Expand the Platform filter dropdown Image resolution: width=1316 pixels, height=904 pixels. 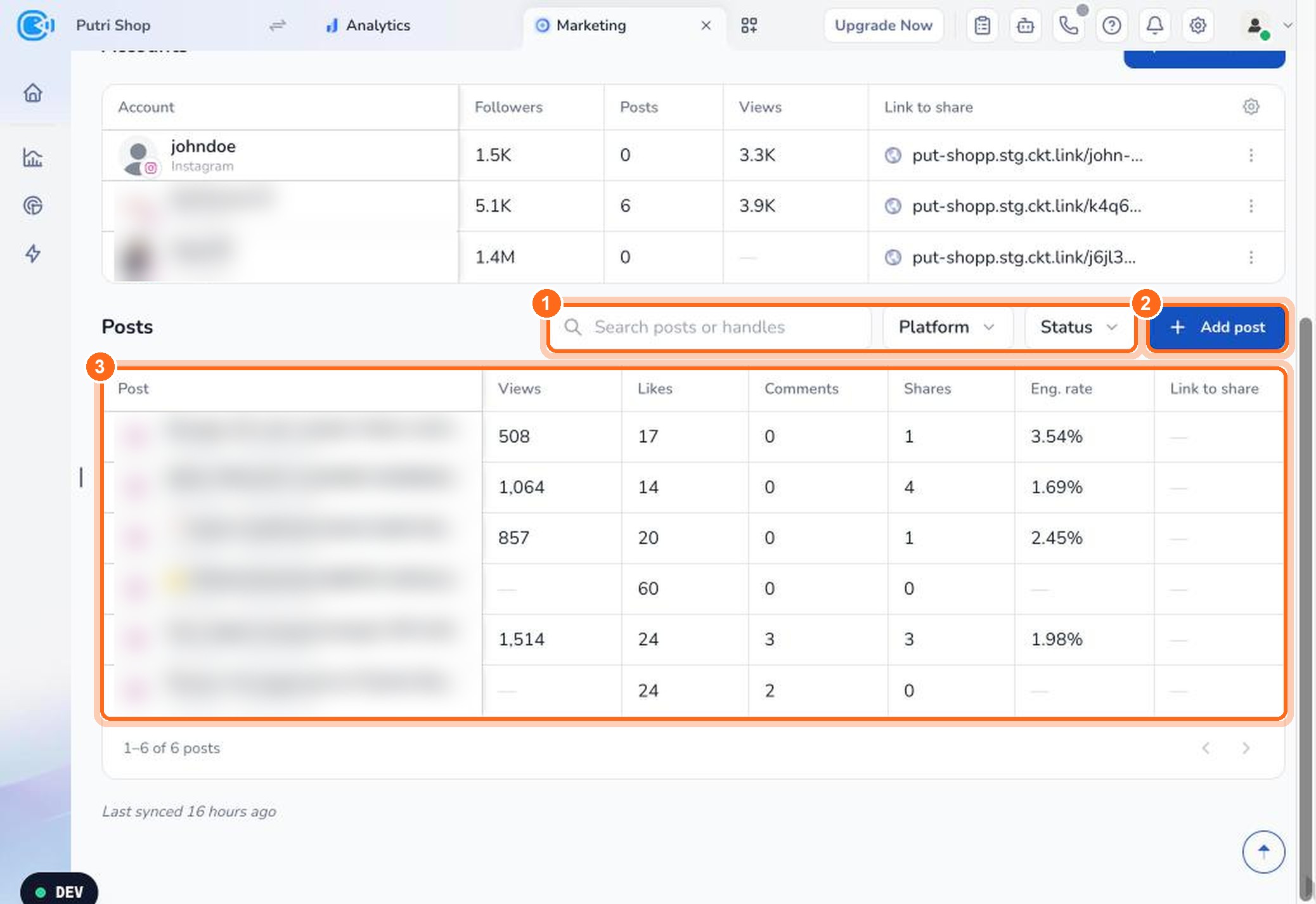click(x=947, y=327)
